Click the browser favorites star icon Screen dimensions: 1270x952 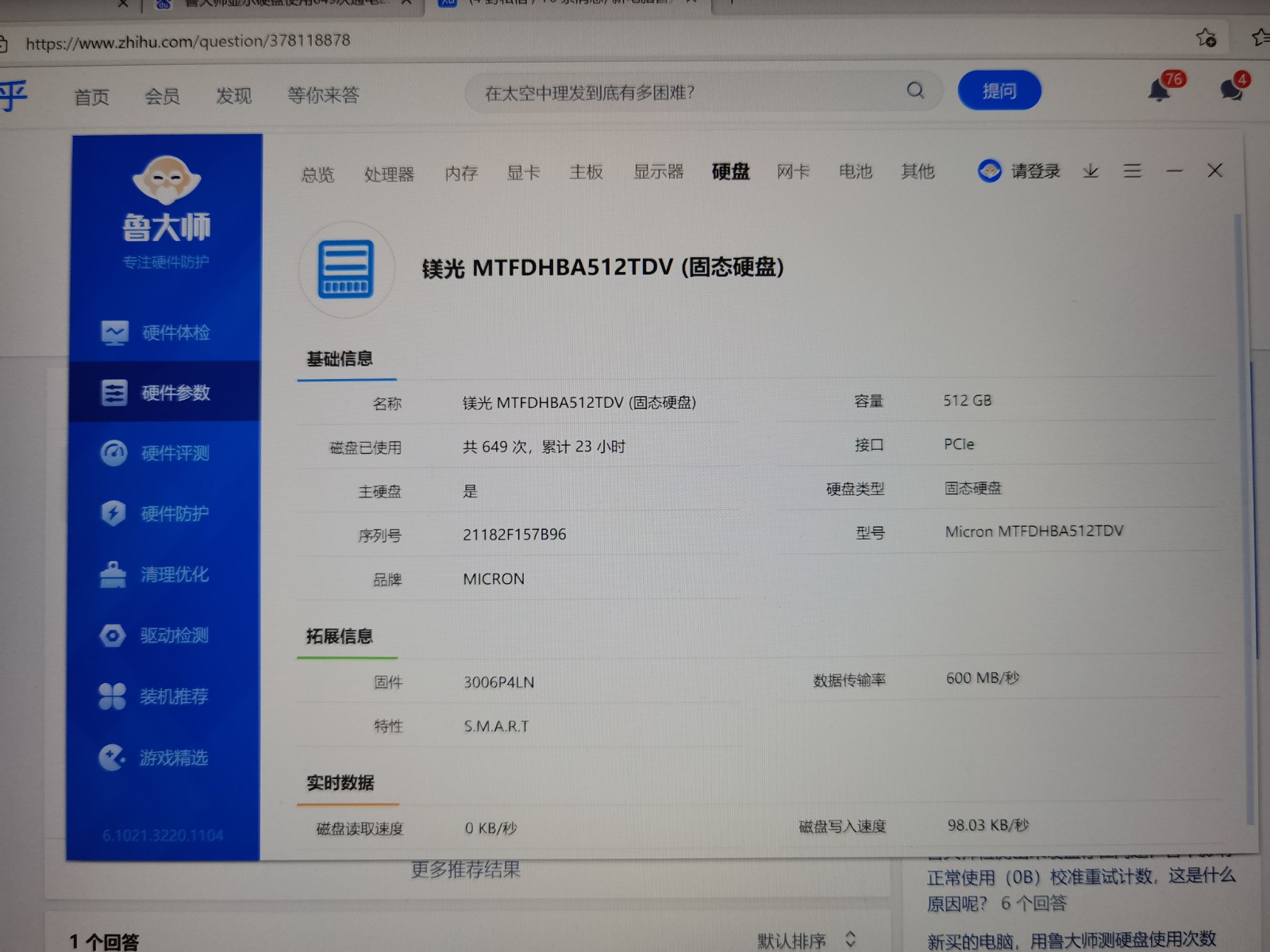click(1206, 37)
